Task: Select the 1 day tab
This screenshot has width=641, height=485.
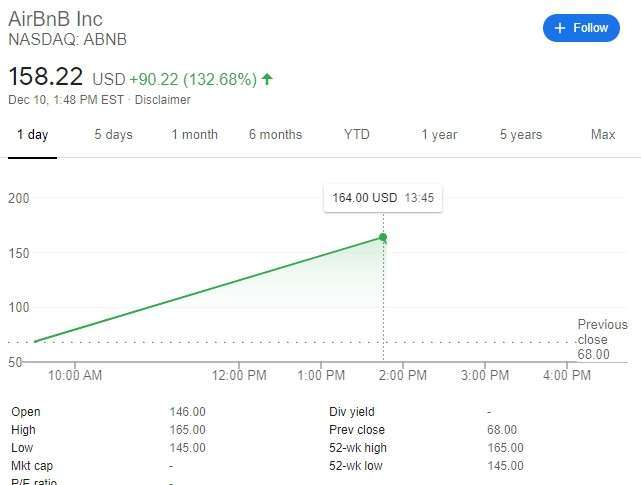Action: point(32,135)
